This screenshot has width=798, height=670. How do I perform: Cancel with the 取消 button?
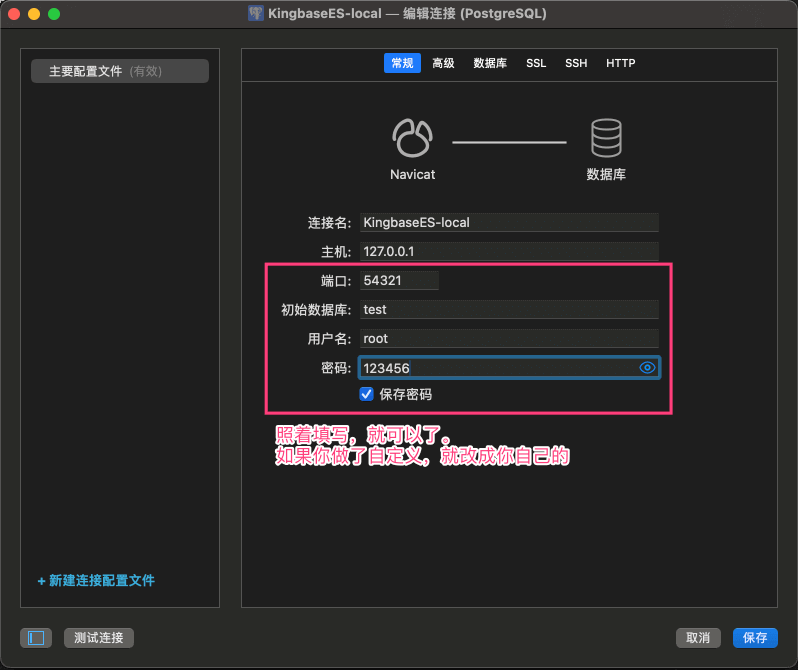[x=698, y=637]
